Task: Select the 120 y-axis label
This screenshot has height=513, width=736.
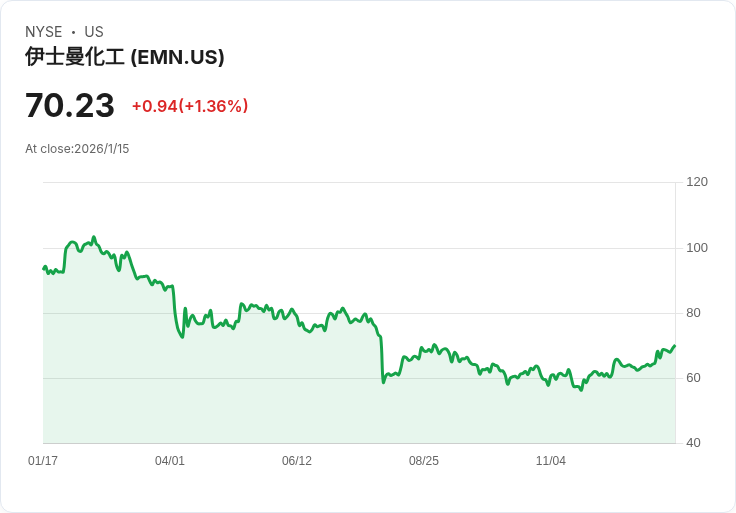Action: click(697, 182)
